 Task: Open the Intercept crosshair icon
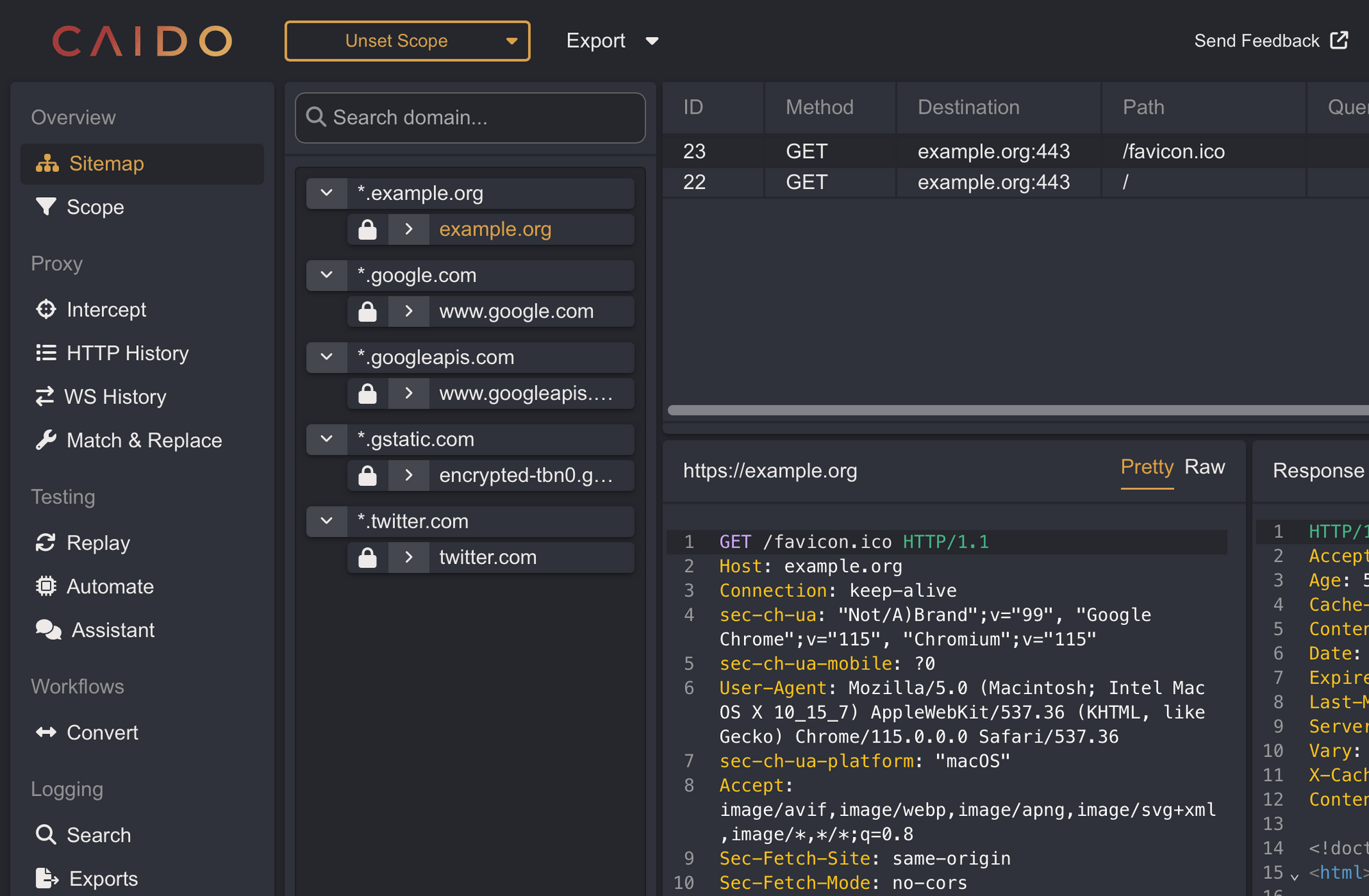46,309
